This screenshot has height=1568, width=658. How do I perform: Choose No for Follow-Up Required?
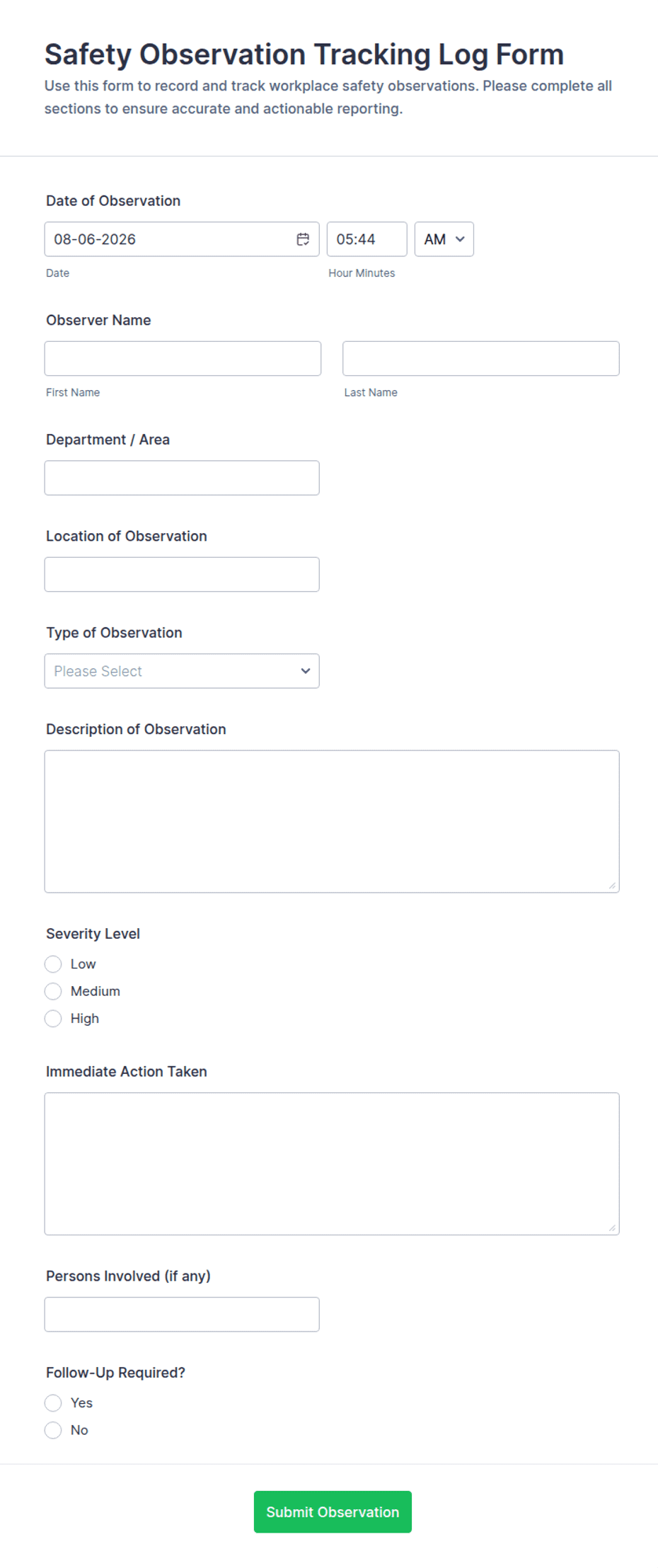click(53, 1430)
